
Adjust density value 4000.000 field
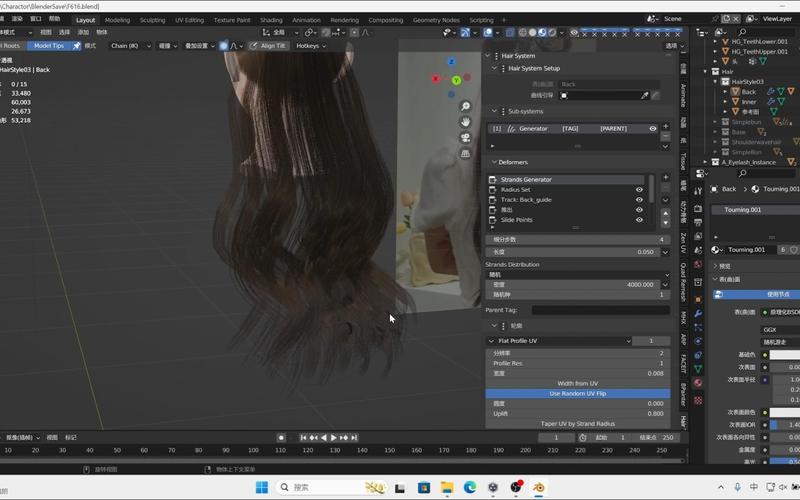[573, 285]
